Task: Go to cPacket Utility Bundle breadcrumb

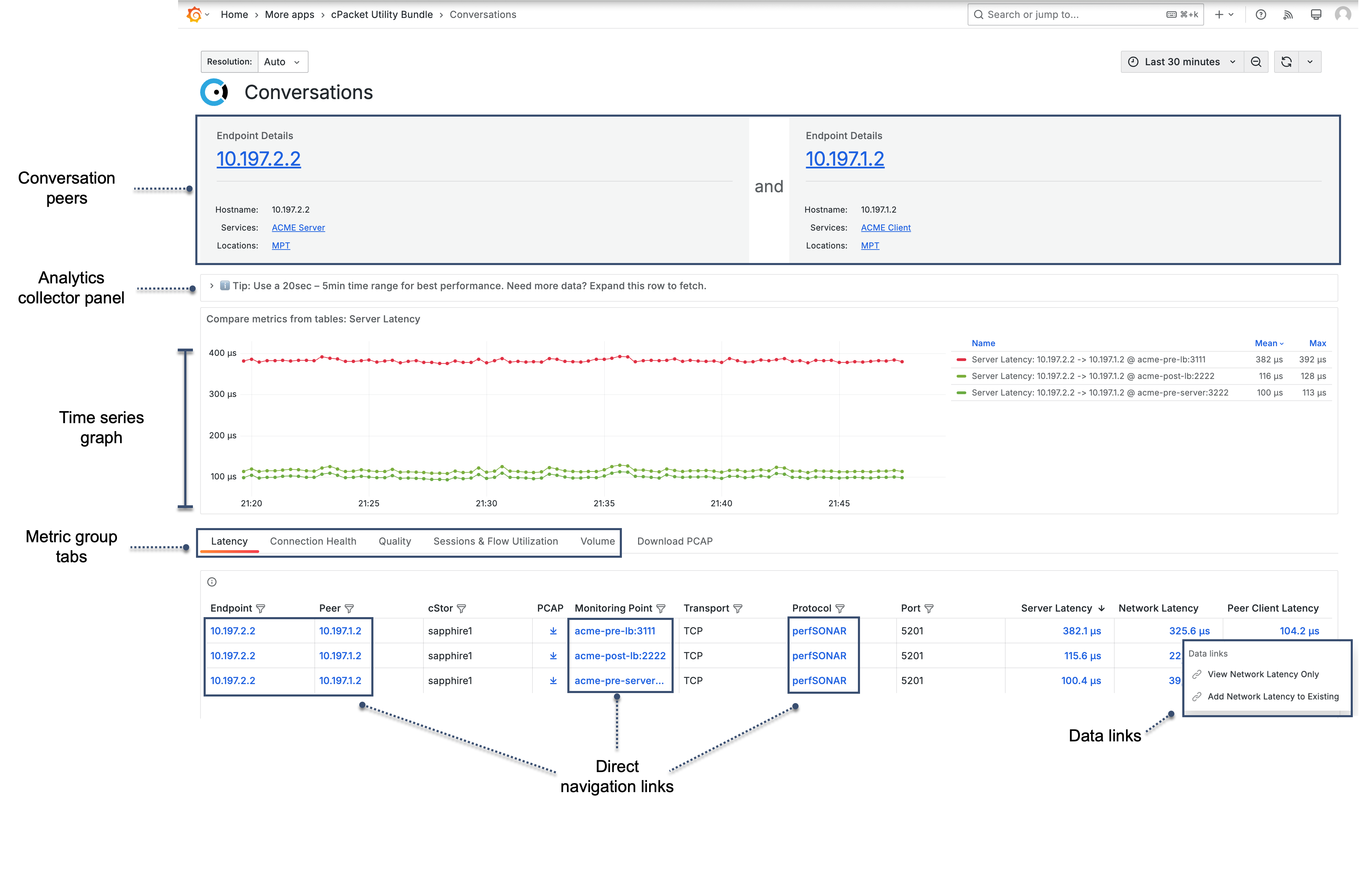Action: [382, 15]
